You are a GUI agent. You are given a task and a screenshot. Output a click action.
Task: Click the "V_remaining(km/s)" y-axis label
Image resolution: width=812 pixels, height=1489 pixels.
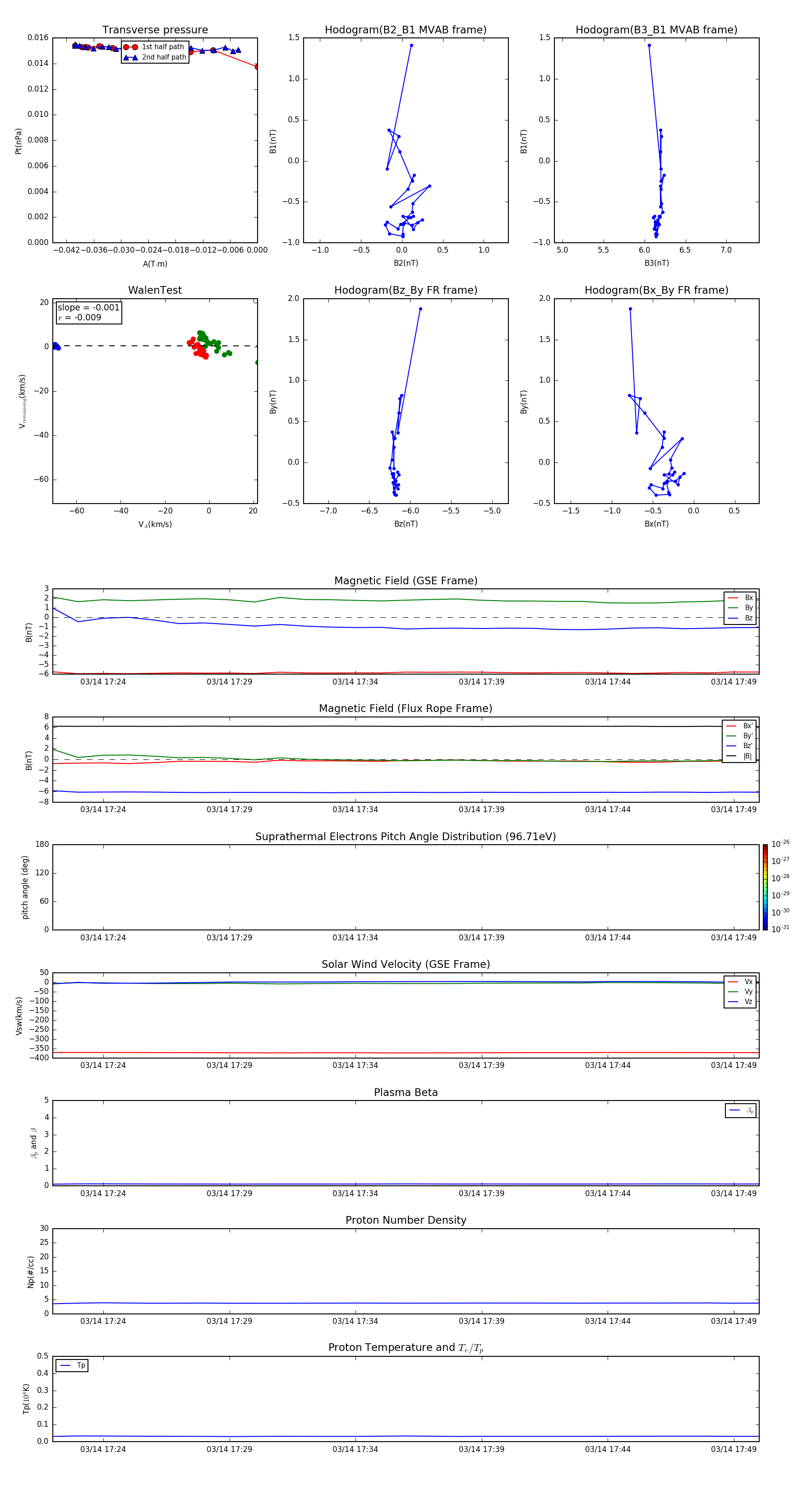(x=22, y=401)
